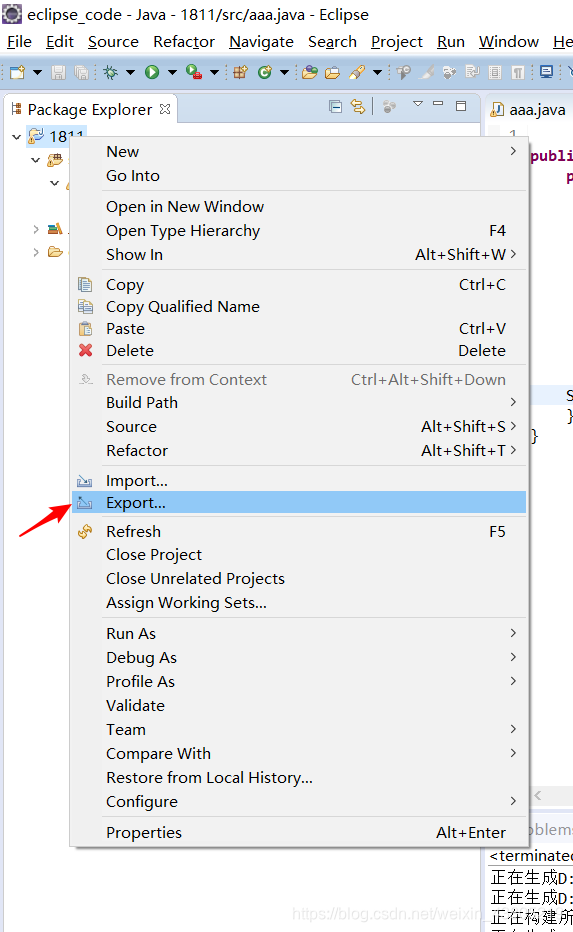The image size is (573, 932).
Task: Select Delete with the red X icon
Action: (299, 351)
